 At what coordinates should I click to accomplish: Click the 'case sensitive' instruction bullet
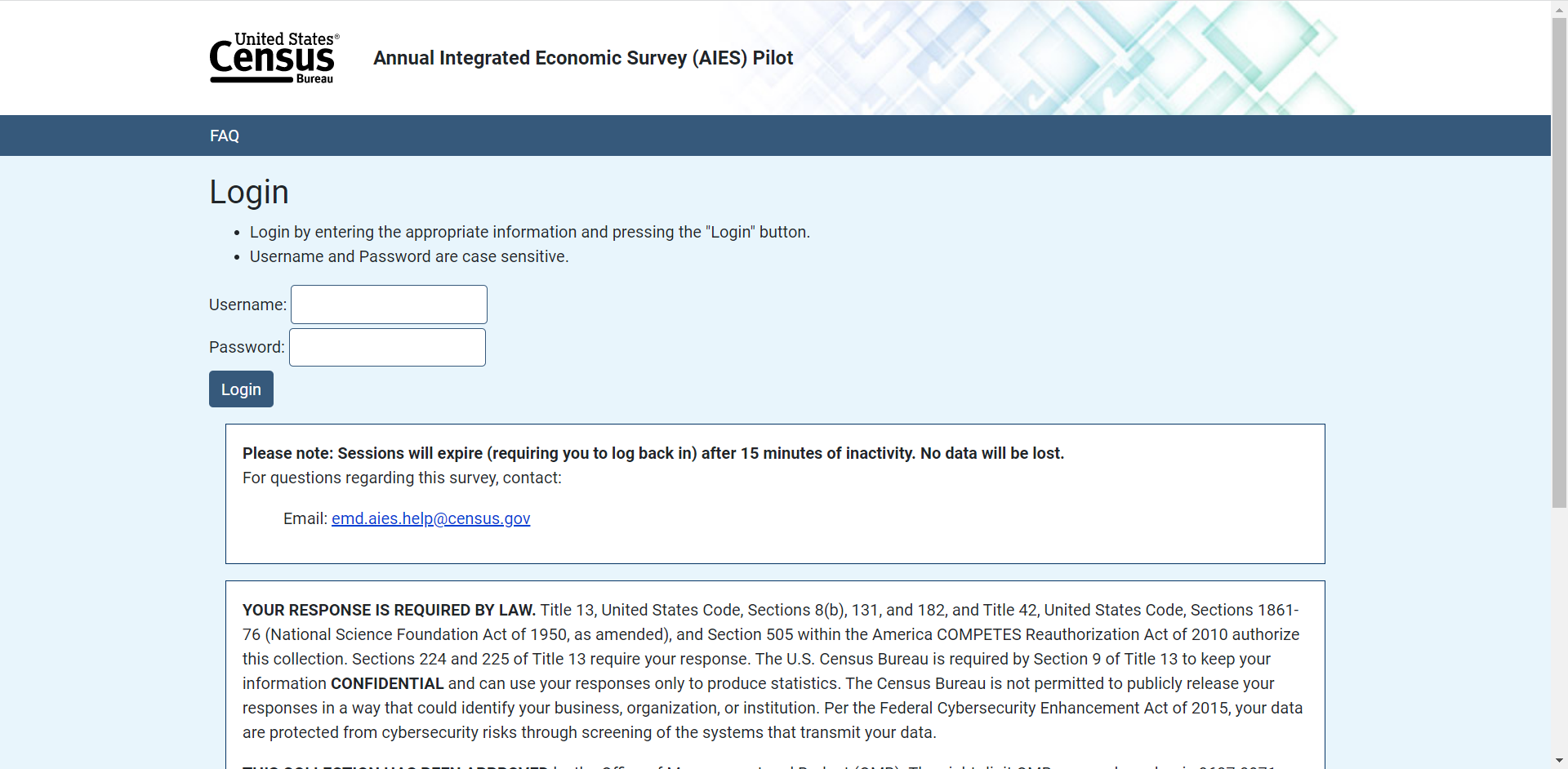[x=408, y=256]
